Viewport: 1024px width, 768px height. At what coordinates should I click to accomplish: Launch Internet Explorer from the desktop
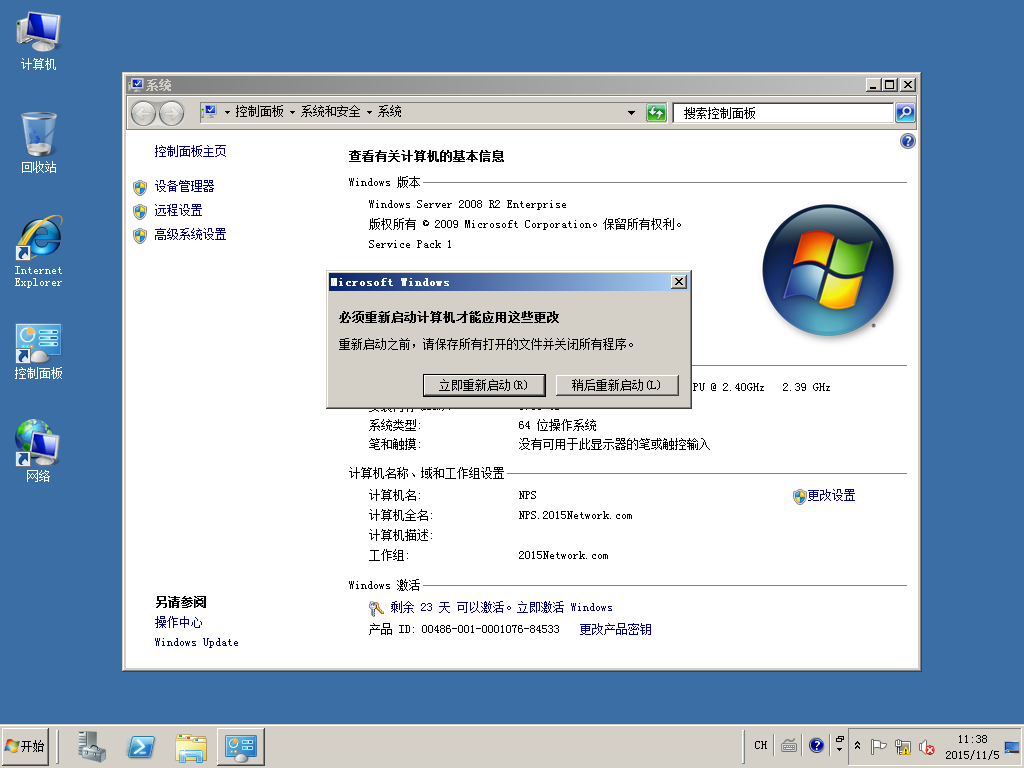pos(38,251)
